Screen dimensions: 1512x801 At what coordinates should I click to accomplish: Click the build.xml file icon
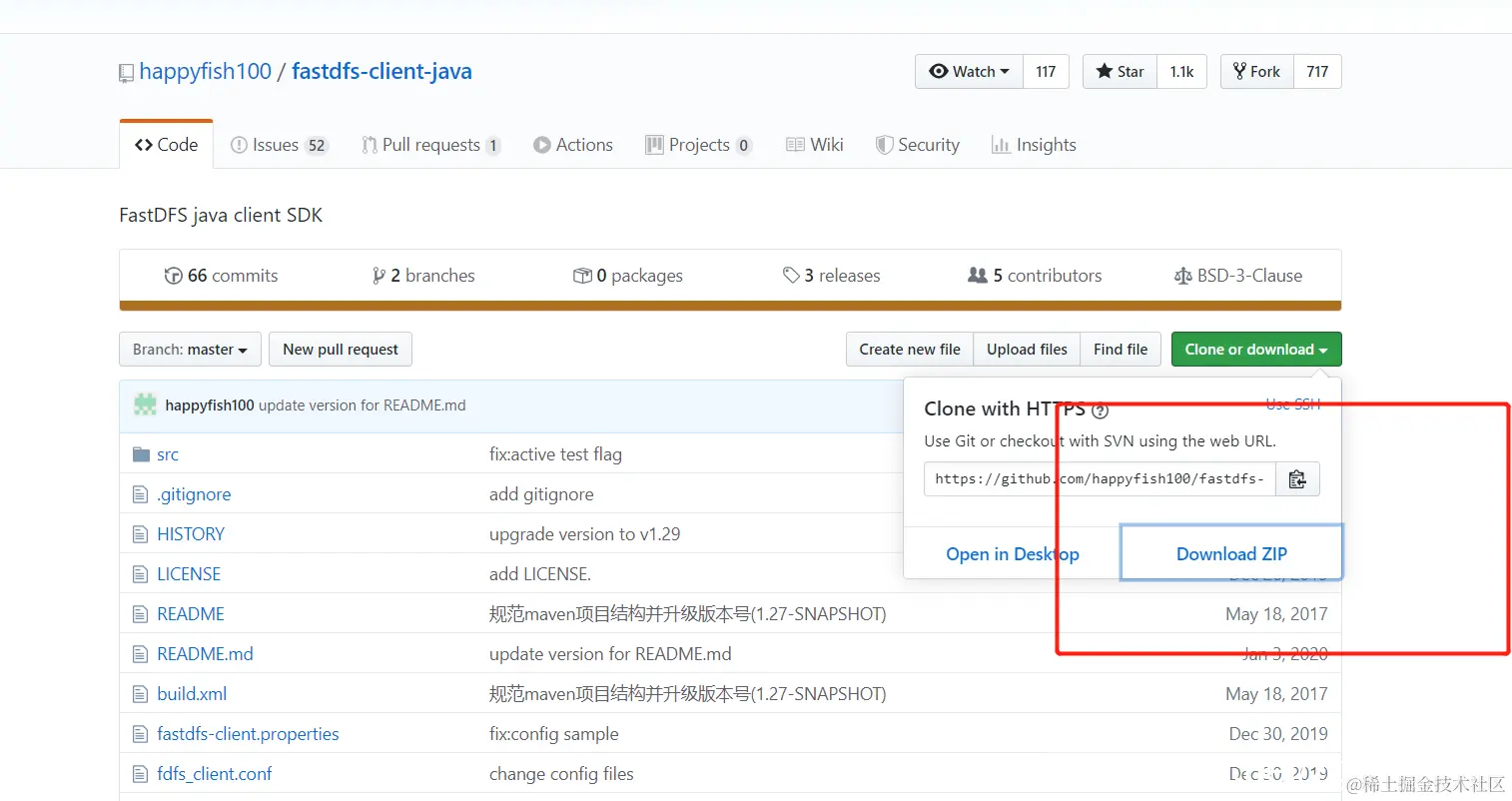[140, 694]
